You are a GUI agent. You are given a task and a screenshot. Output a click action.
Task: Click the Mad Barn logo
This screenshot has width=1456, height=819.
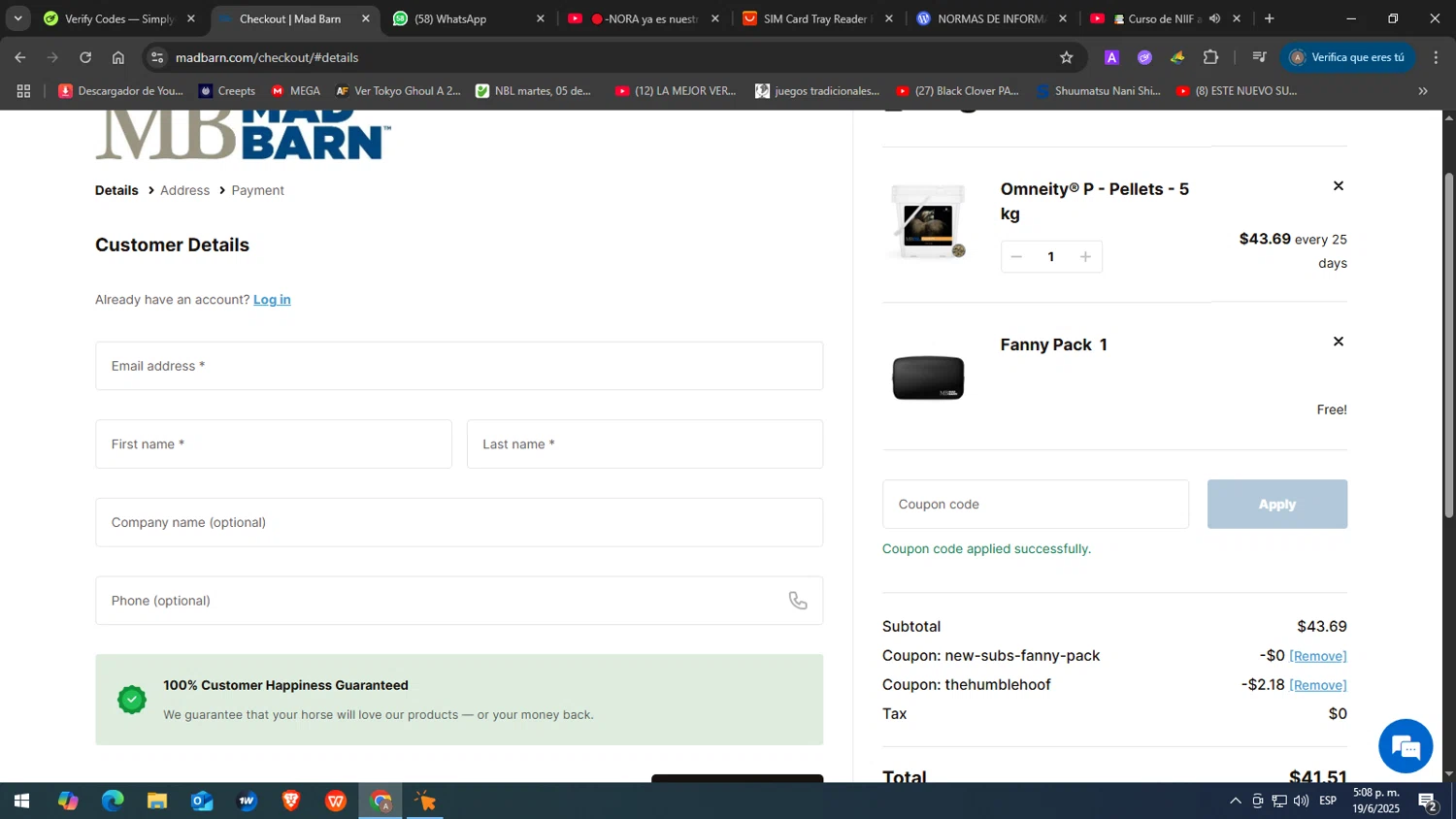click(x=243, y=135)
